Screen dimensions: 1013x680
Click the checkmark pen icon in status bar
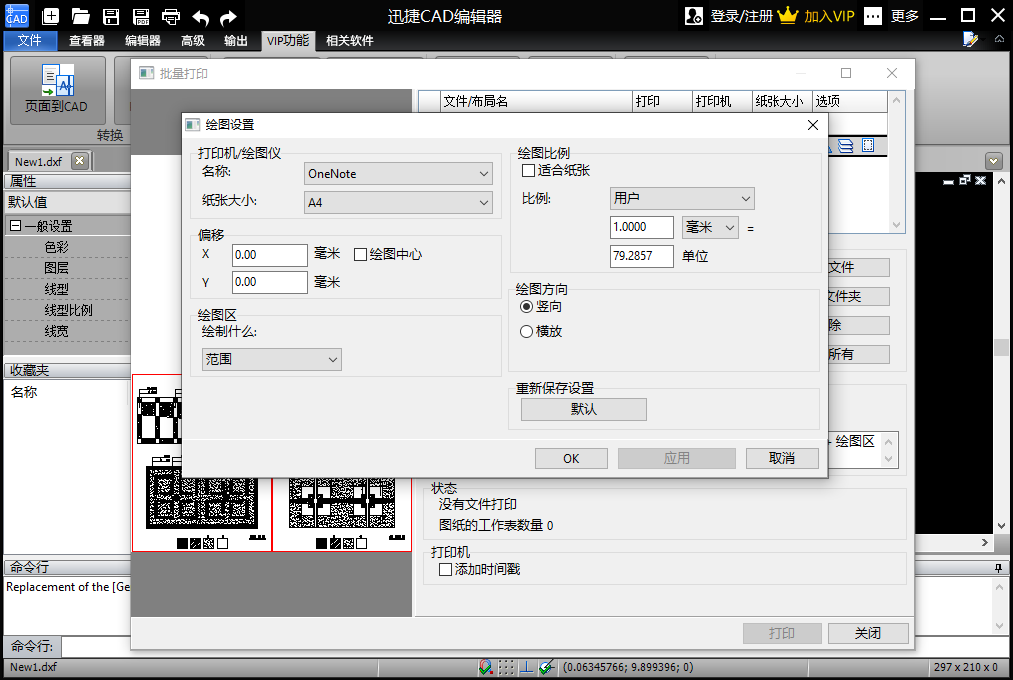pyautogui.click(x=547, y=667)
